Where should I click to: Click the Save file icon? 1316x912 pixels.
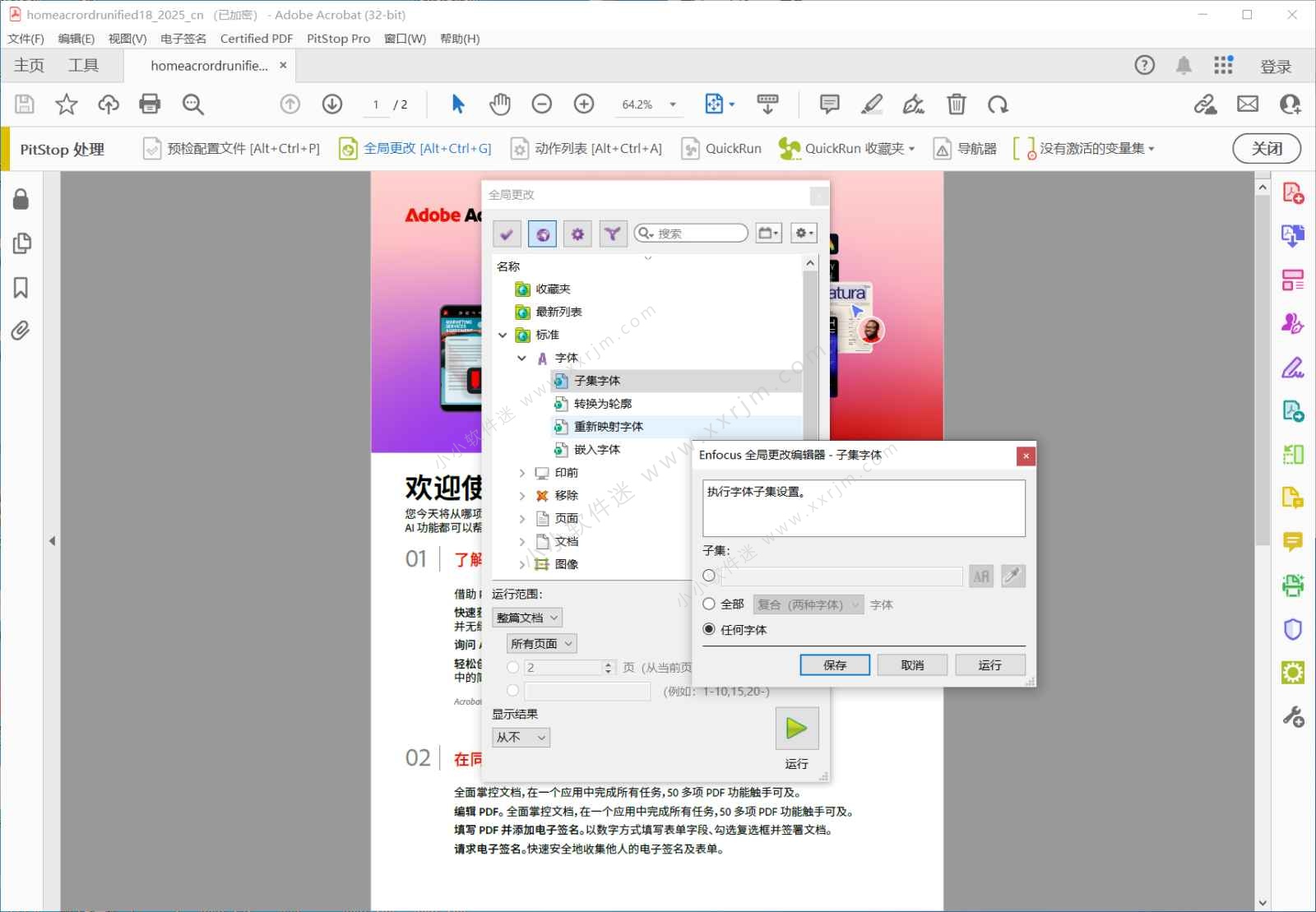point(25,104)
